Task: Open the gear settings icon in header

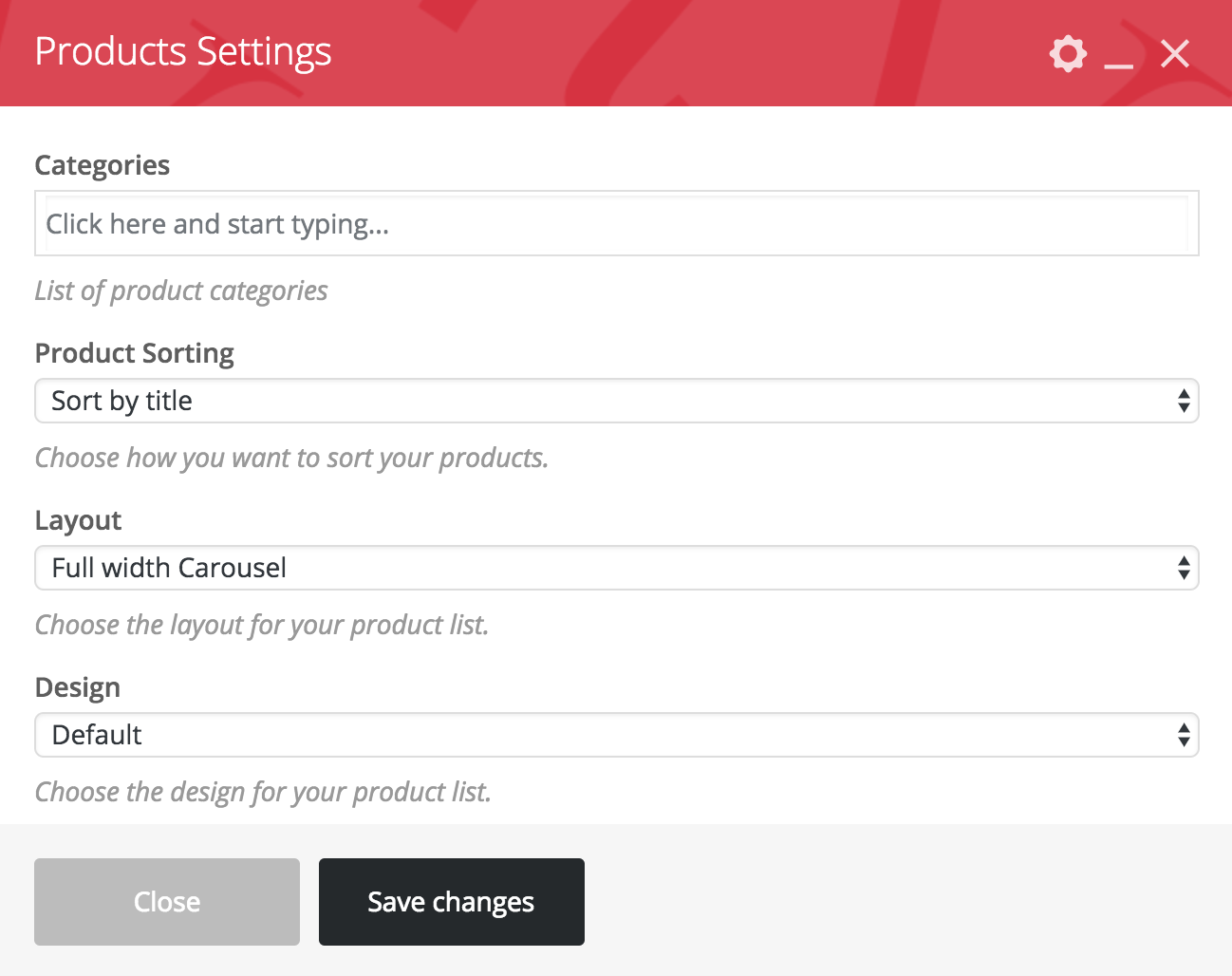Action: tap(1068, 53)
